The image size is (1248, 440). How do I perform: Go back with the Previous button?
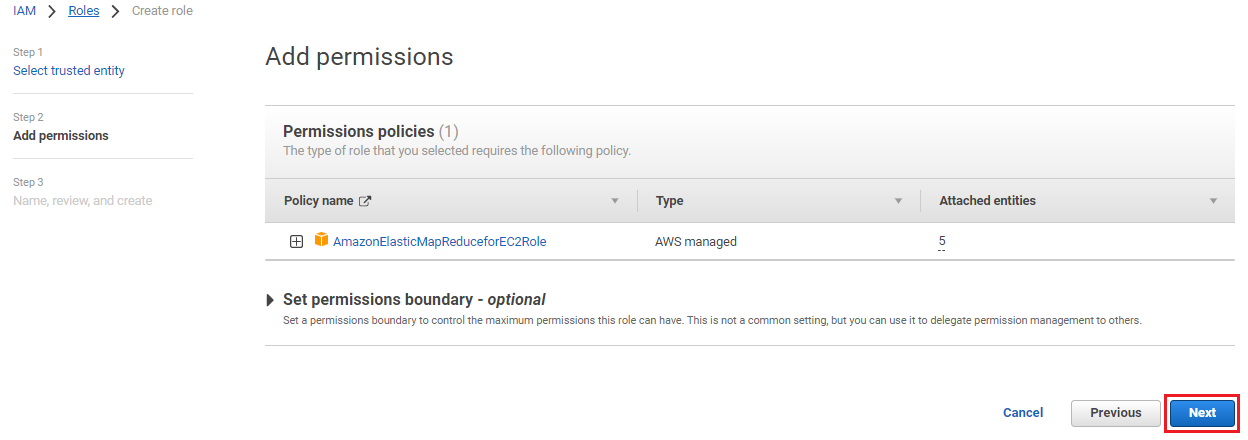point(1115,412)
